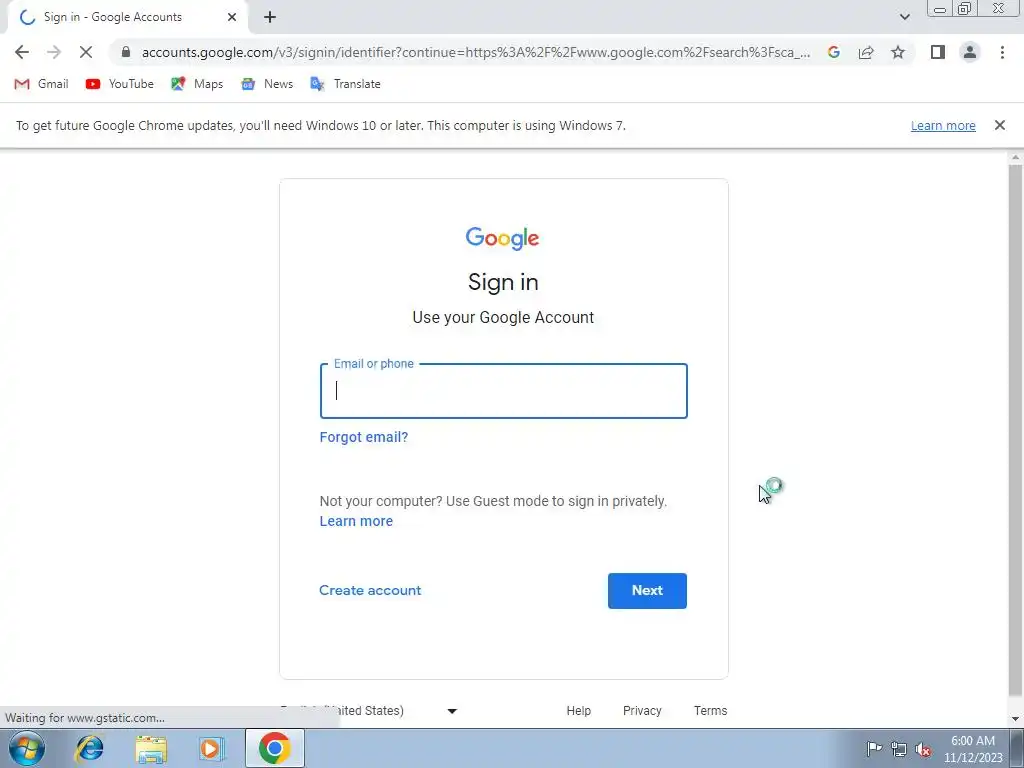Open the Windows Start menu
1024x768 pixels.
(x=27, y=748)
